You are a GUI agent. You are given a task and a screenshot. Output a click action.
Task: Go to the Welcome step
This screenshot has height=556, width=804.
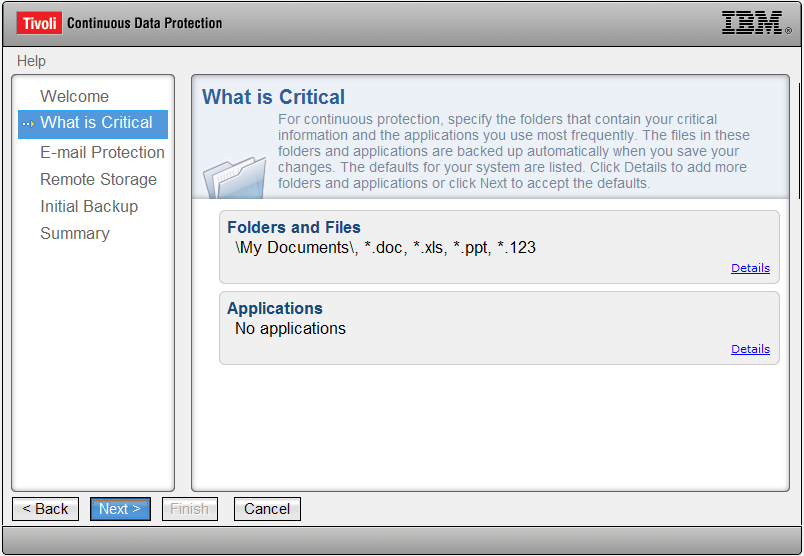tap(74, 96)
